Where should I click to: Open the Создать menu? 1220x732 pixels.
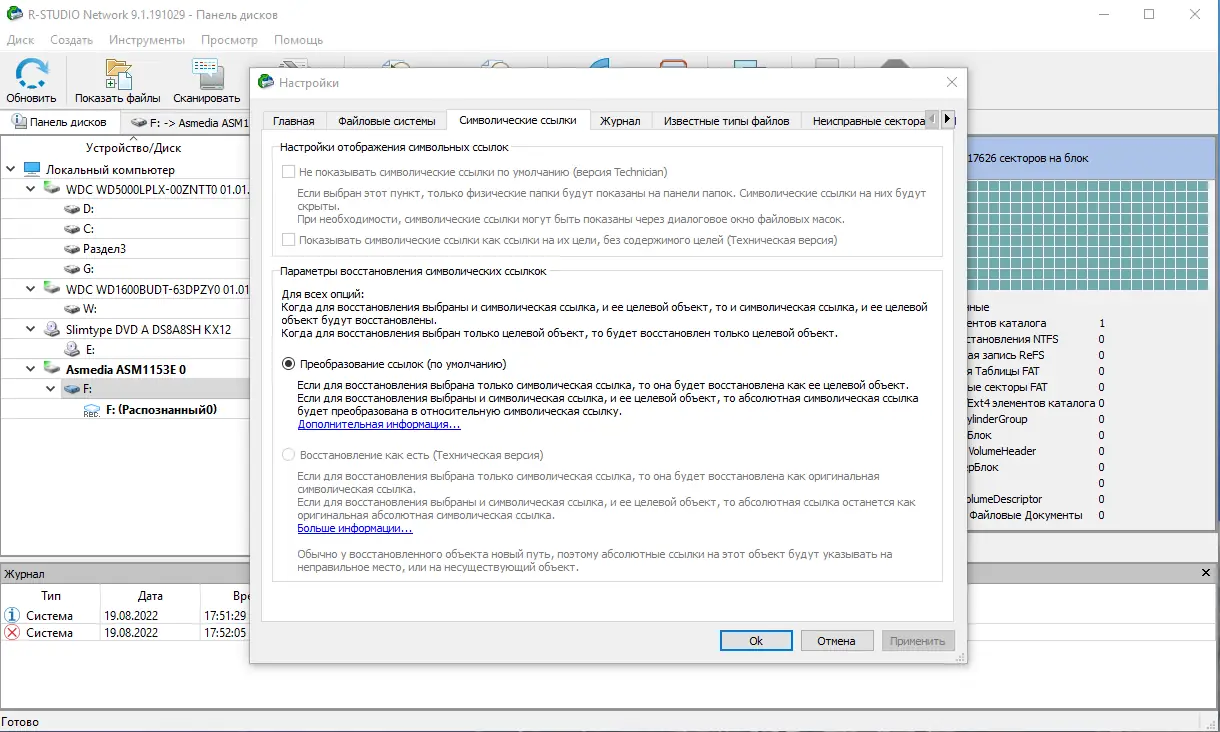(x=71, y=40)
